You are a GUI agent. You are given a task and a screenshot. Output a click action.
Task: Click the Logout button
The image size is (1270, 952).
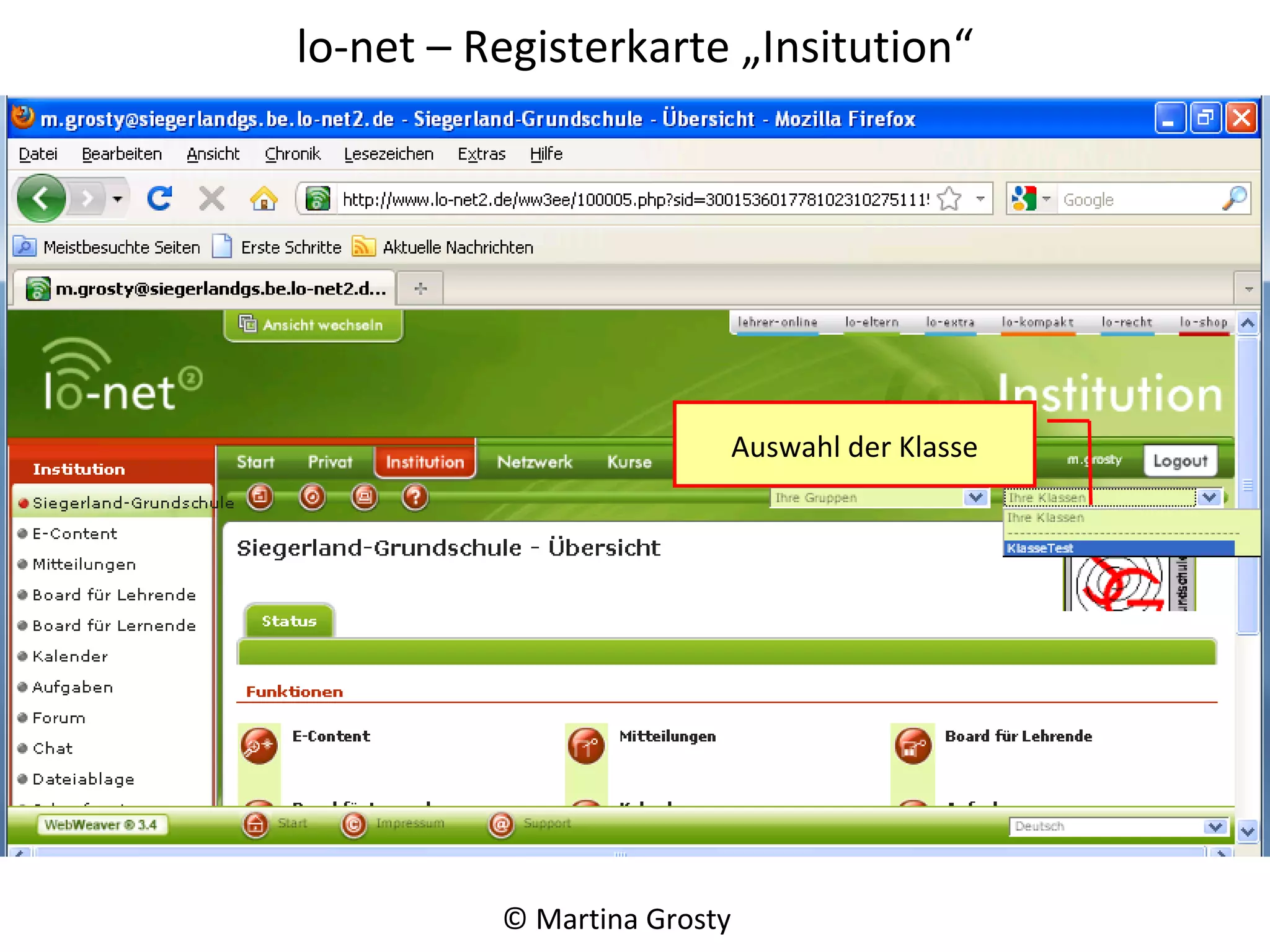(1180, 461)
